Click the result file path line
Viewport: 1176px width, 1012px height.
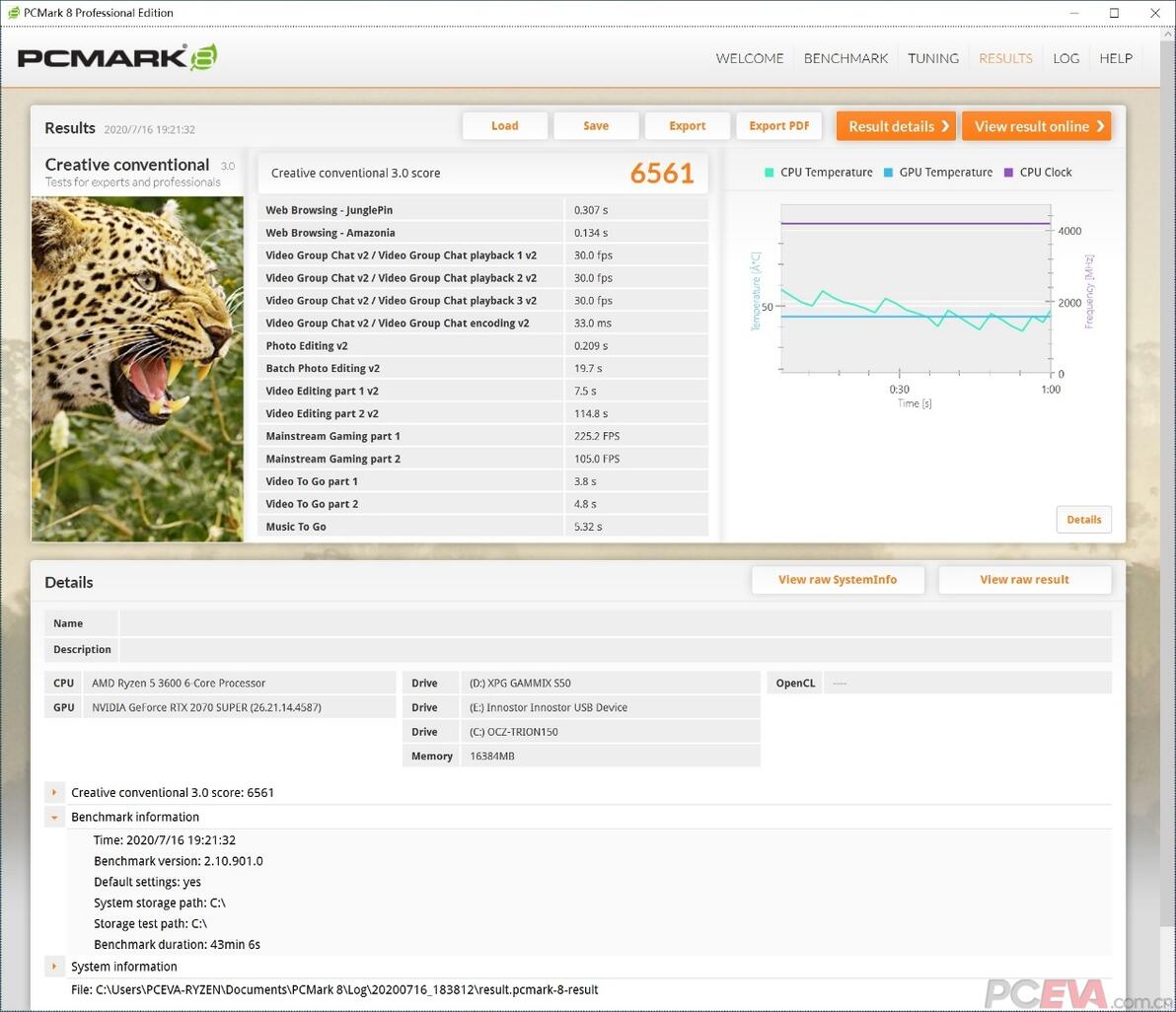(334, 989)
